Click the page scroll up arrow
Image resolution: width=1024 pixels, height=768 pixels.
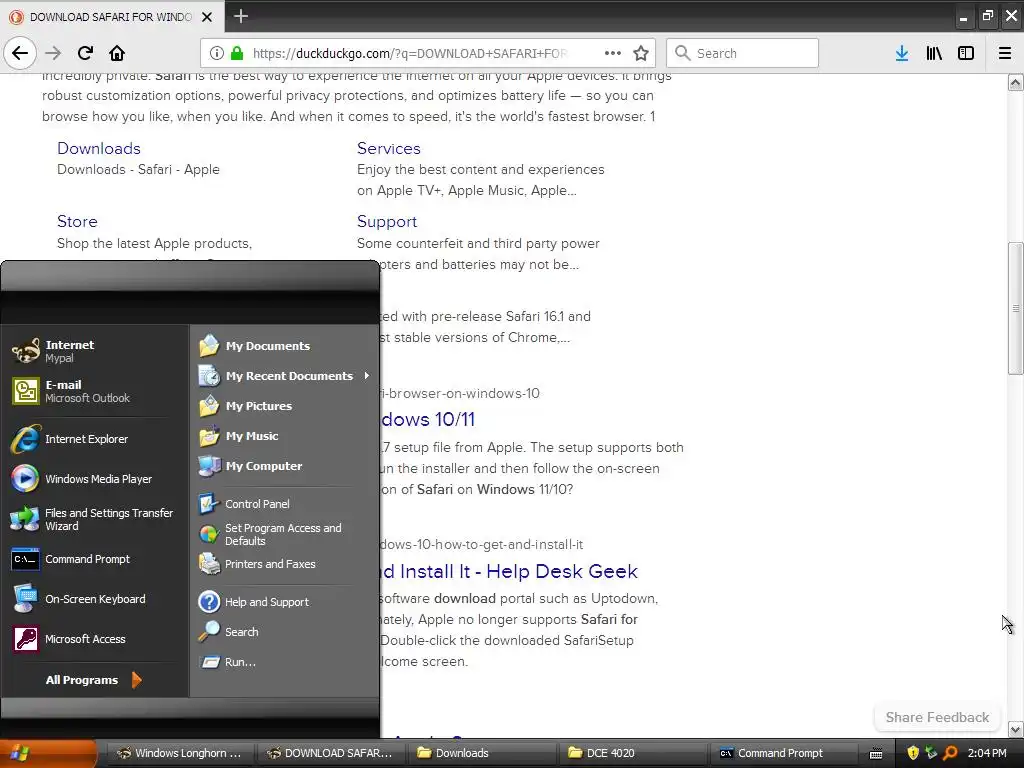(1016, 82)
